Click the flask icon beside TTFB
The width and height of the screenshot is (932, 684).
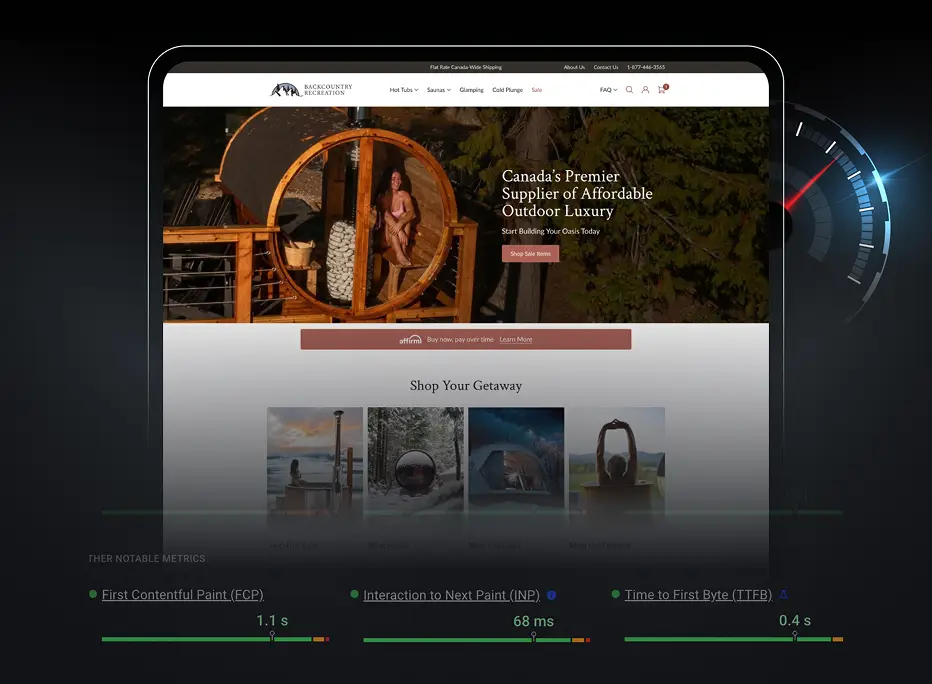pos(783,595)
